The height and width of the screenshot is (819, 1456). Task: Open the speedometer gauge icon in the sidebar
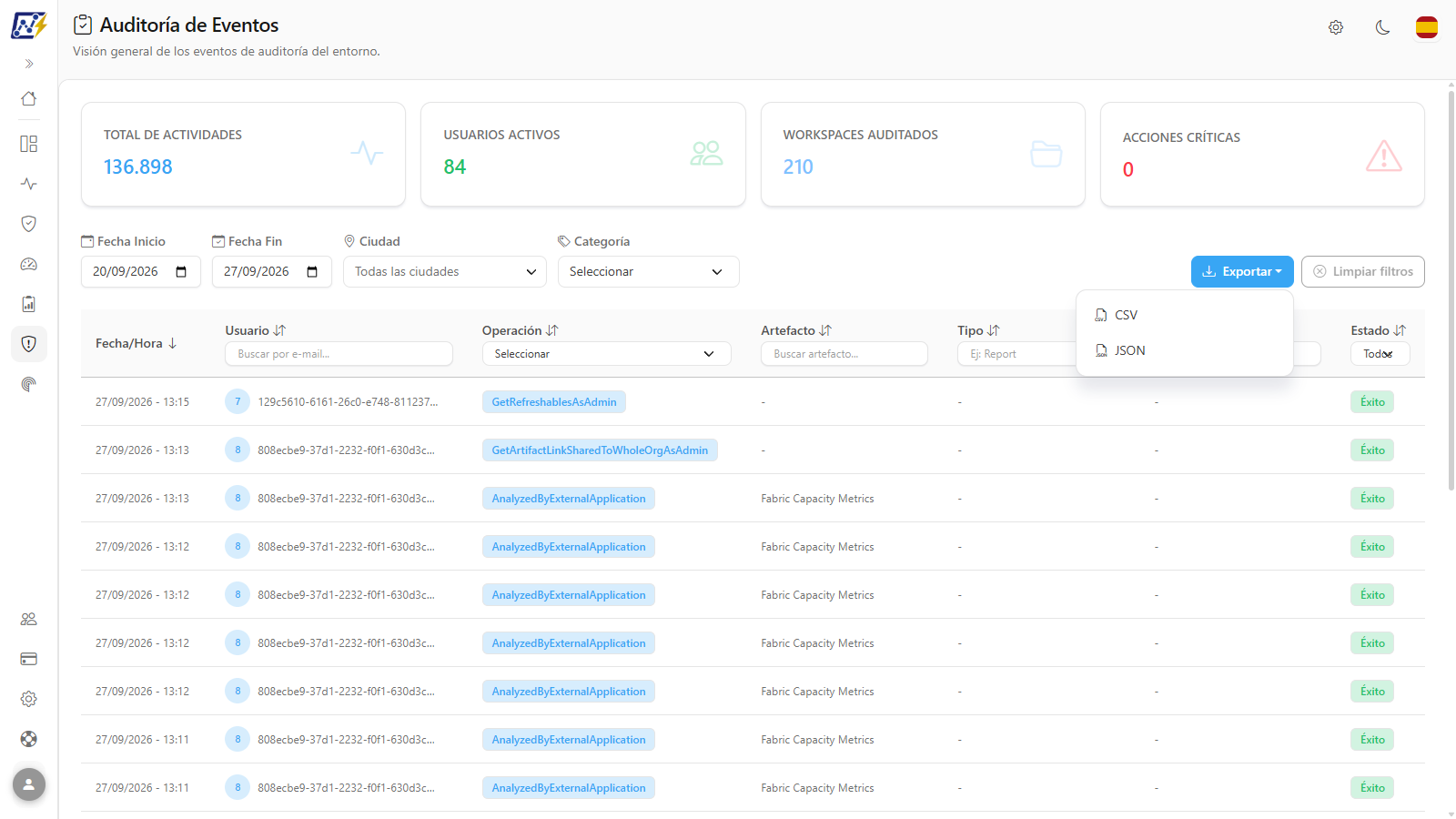click(x=29, y=264)
